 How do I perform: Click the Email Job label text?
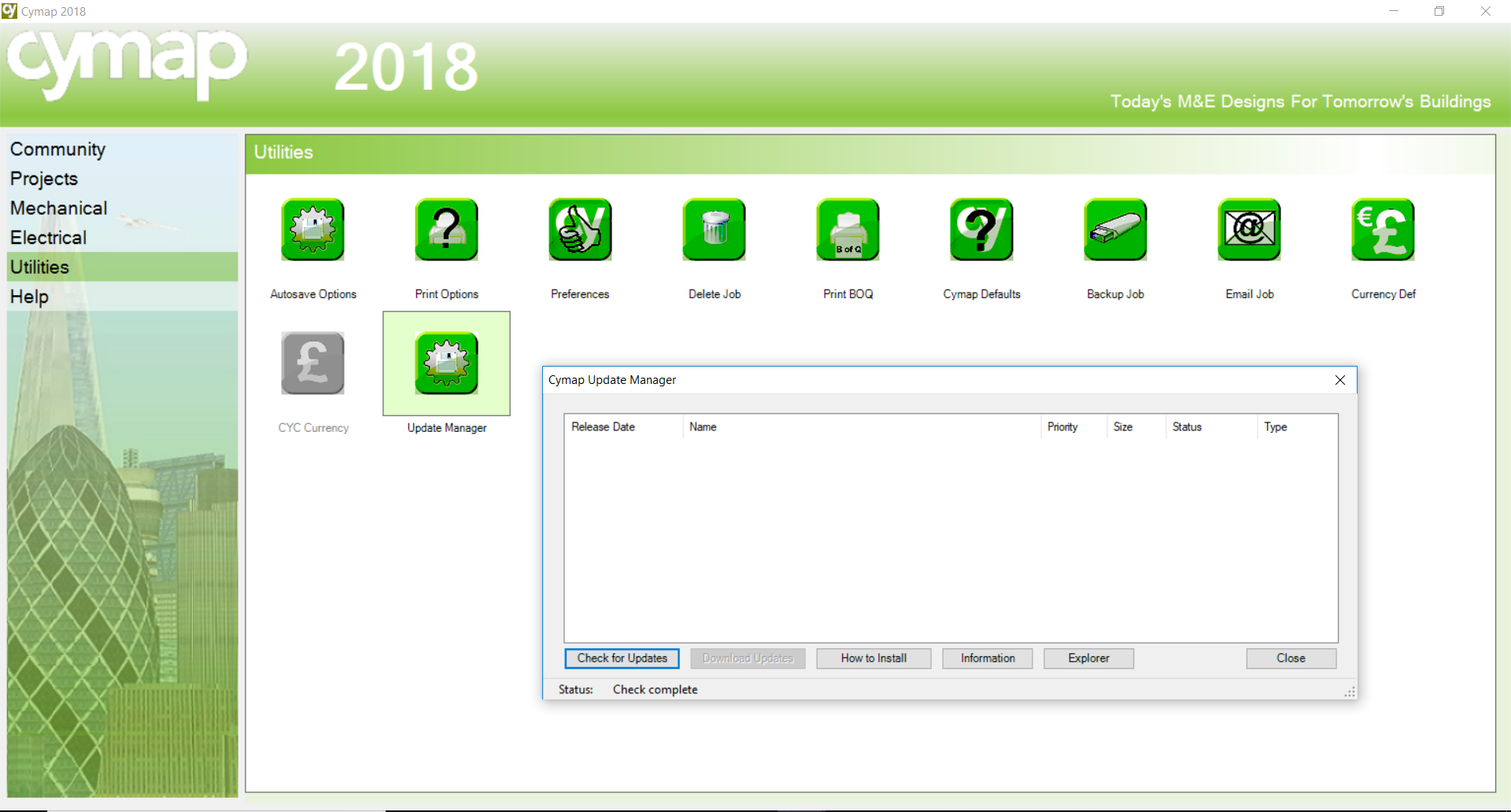(x=1250, y=294)
